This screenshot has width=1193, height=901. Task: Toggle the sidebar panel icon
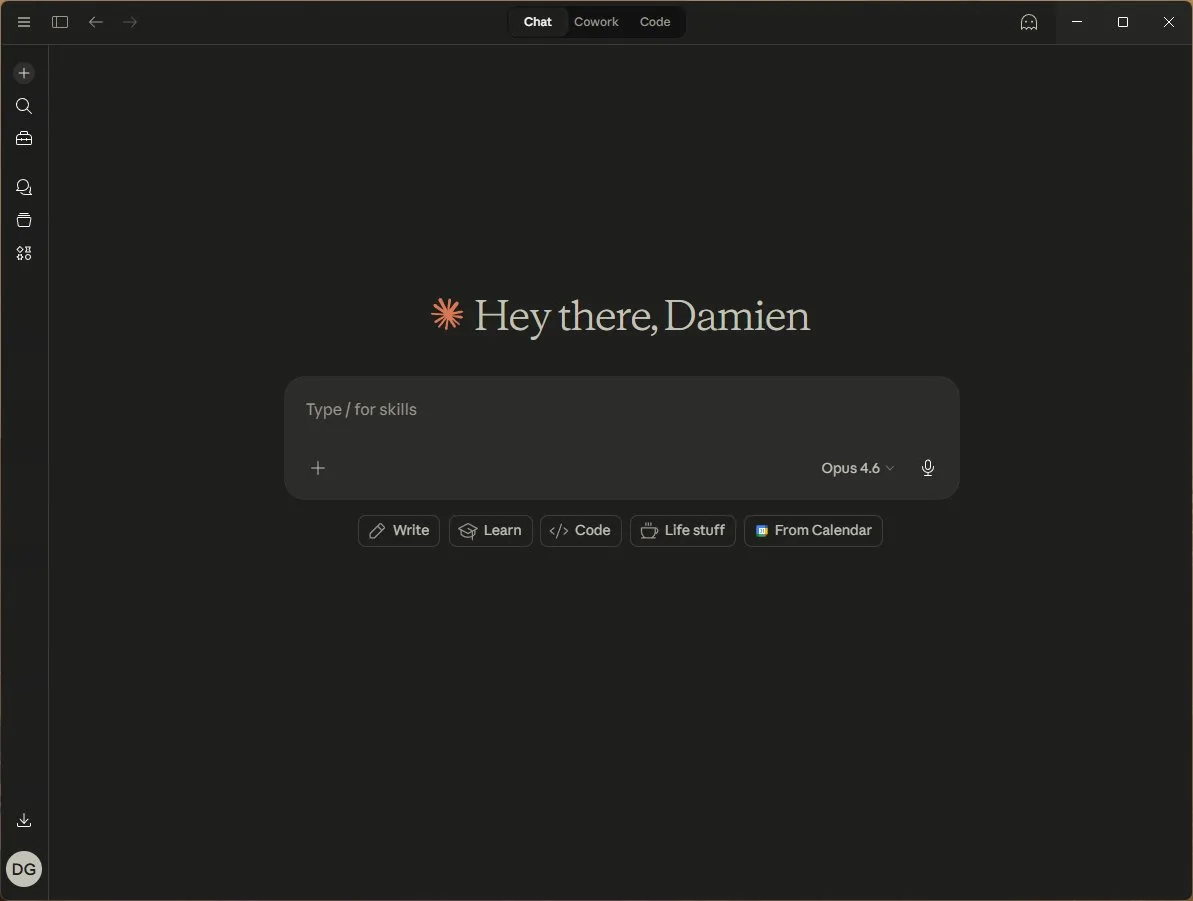pos(60,22)
